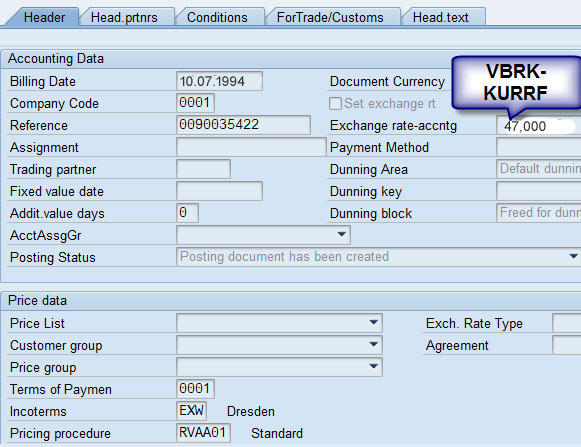Click the Dunning block field
581x447 pixels.
[x=538, y=213]
